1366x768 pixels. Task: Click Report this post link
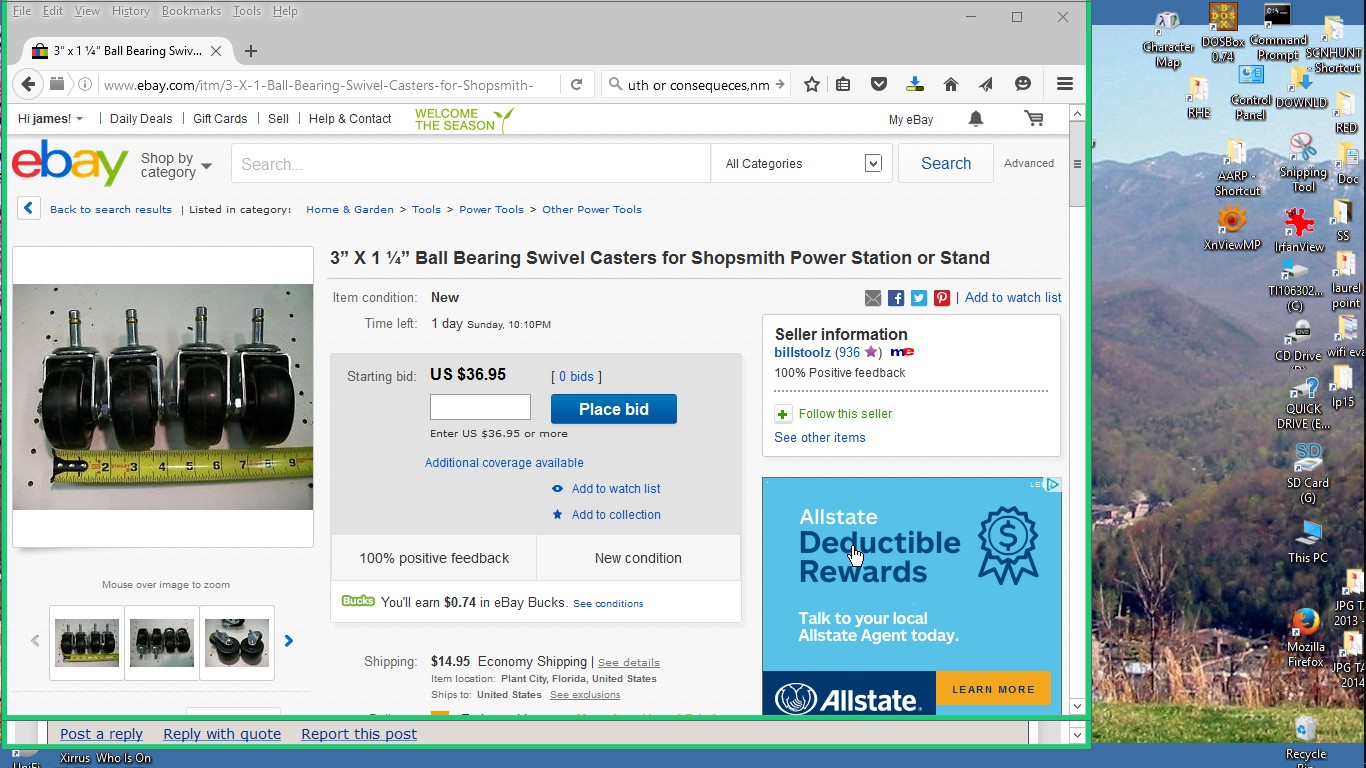click(359, 734)
